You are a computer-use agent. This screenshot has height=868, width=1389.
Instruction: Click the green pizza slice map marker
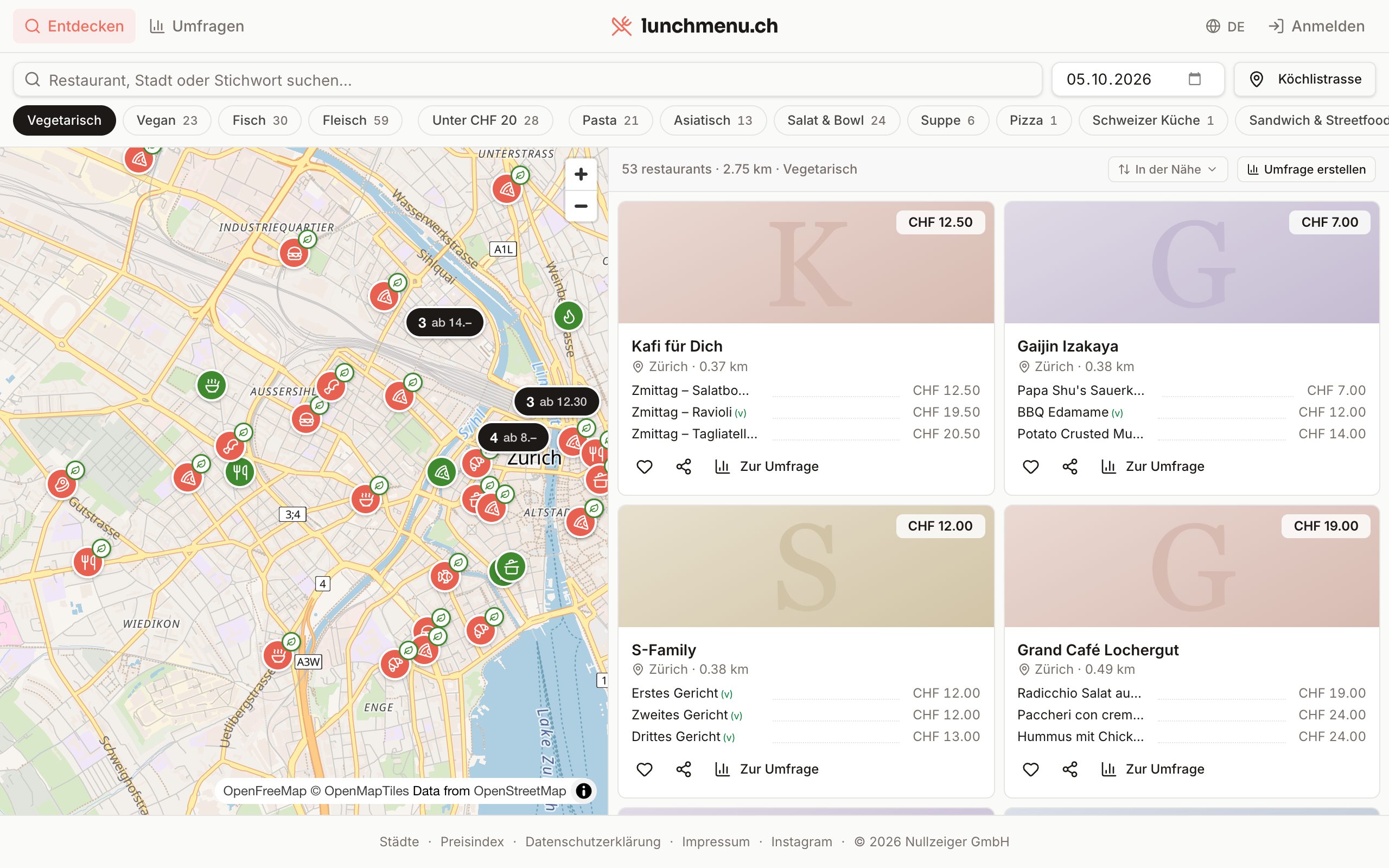pyautogui.click(x=441, y=473)
